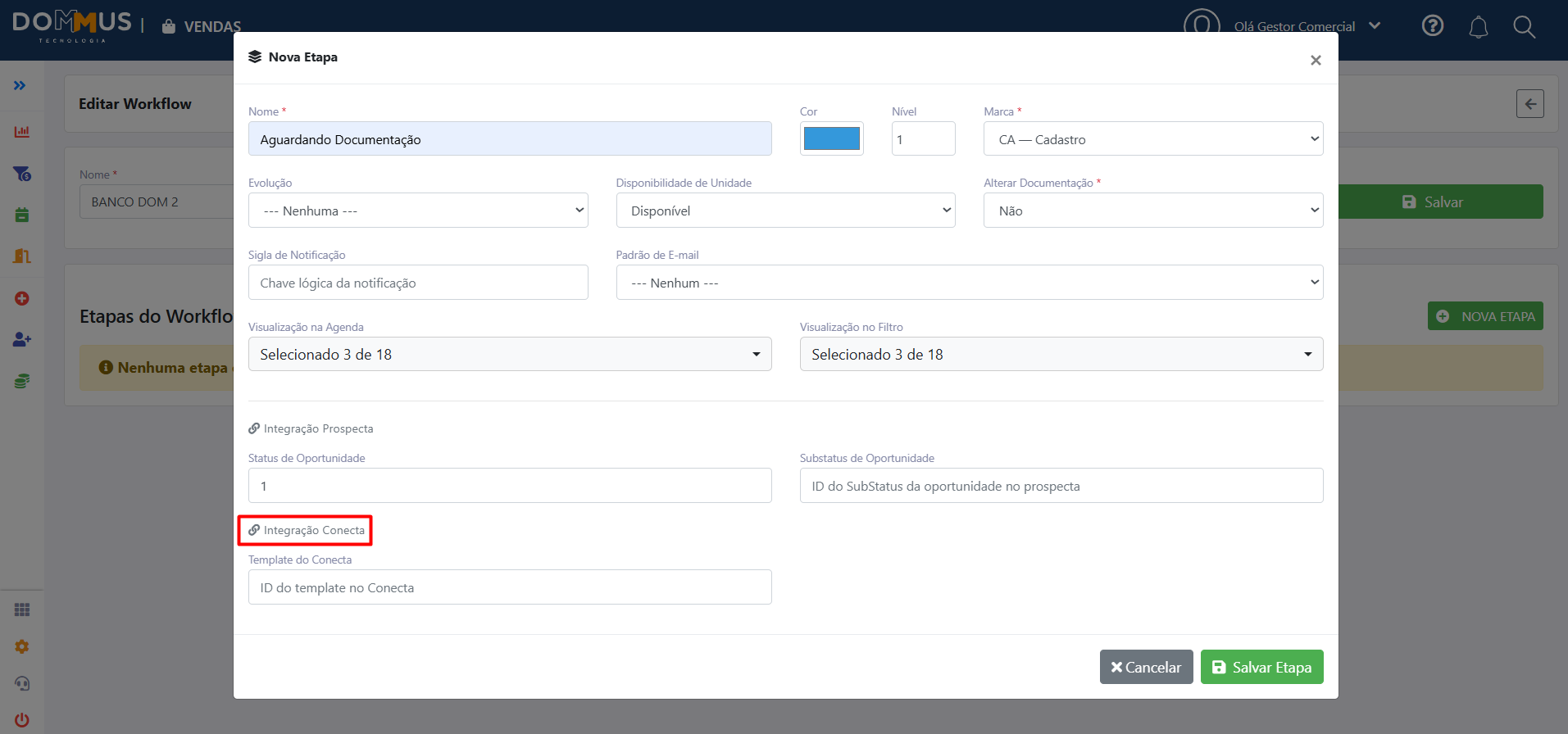The image size is (1568, 734).
Task: Click the Template do Conecta input field
Action: click(x=510, y=587)
